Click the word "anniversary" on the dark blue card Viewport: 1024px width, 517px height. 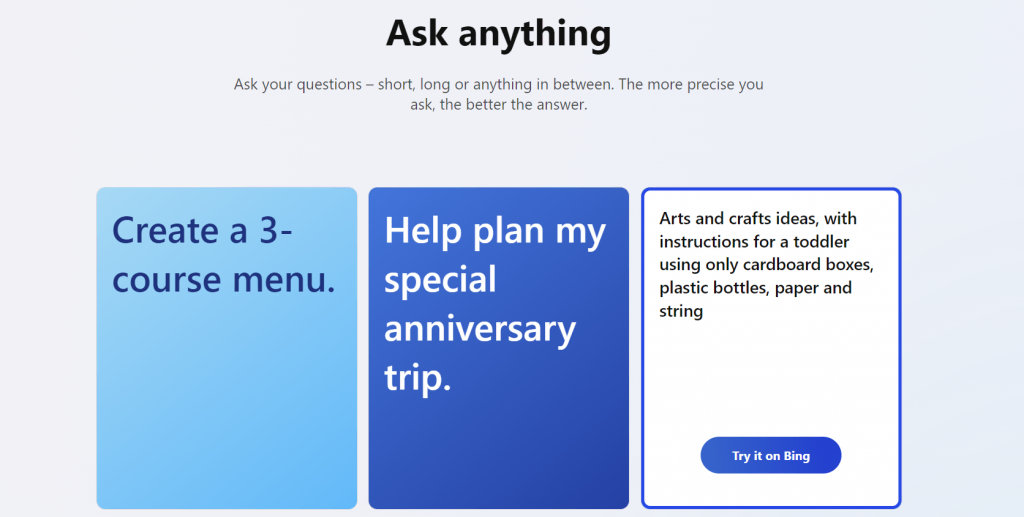point(480,329)
